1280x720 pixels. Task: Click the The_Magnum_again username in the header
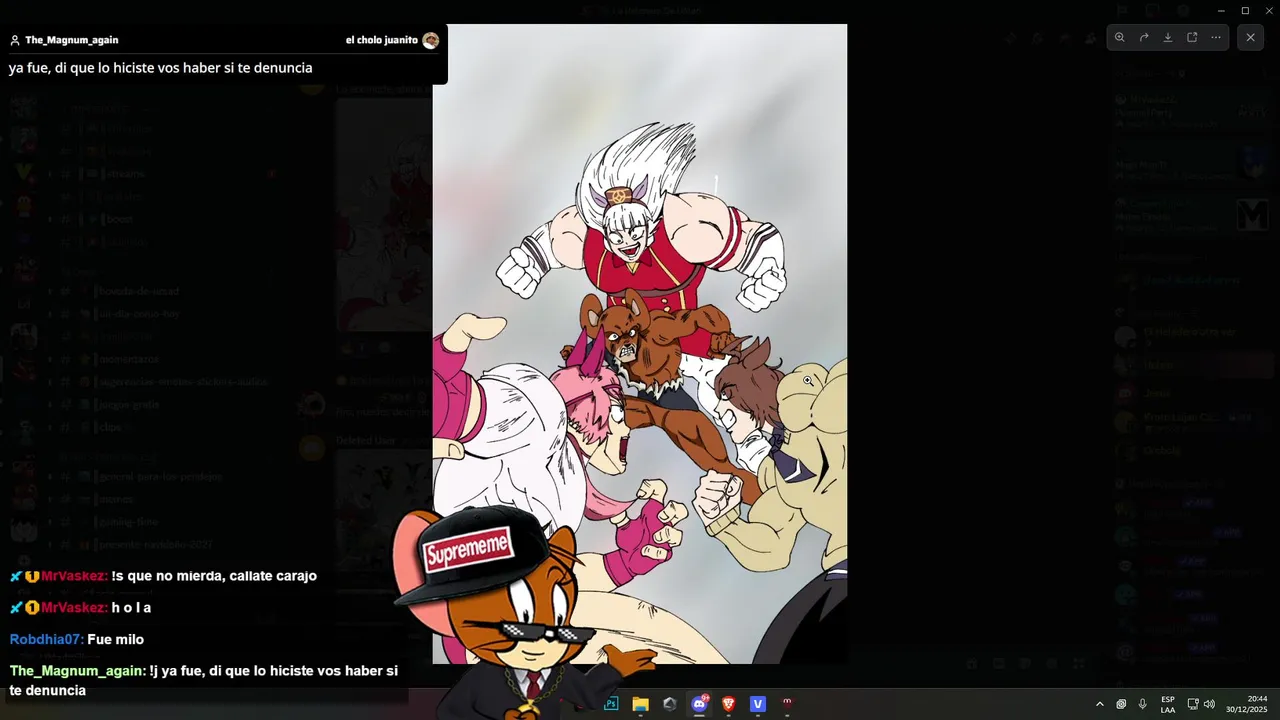coord(72,40)
